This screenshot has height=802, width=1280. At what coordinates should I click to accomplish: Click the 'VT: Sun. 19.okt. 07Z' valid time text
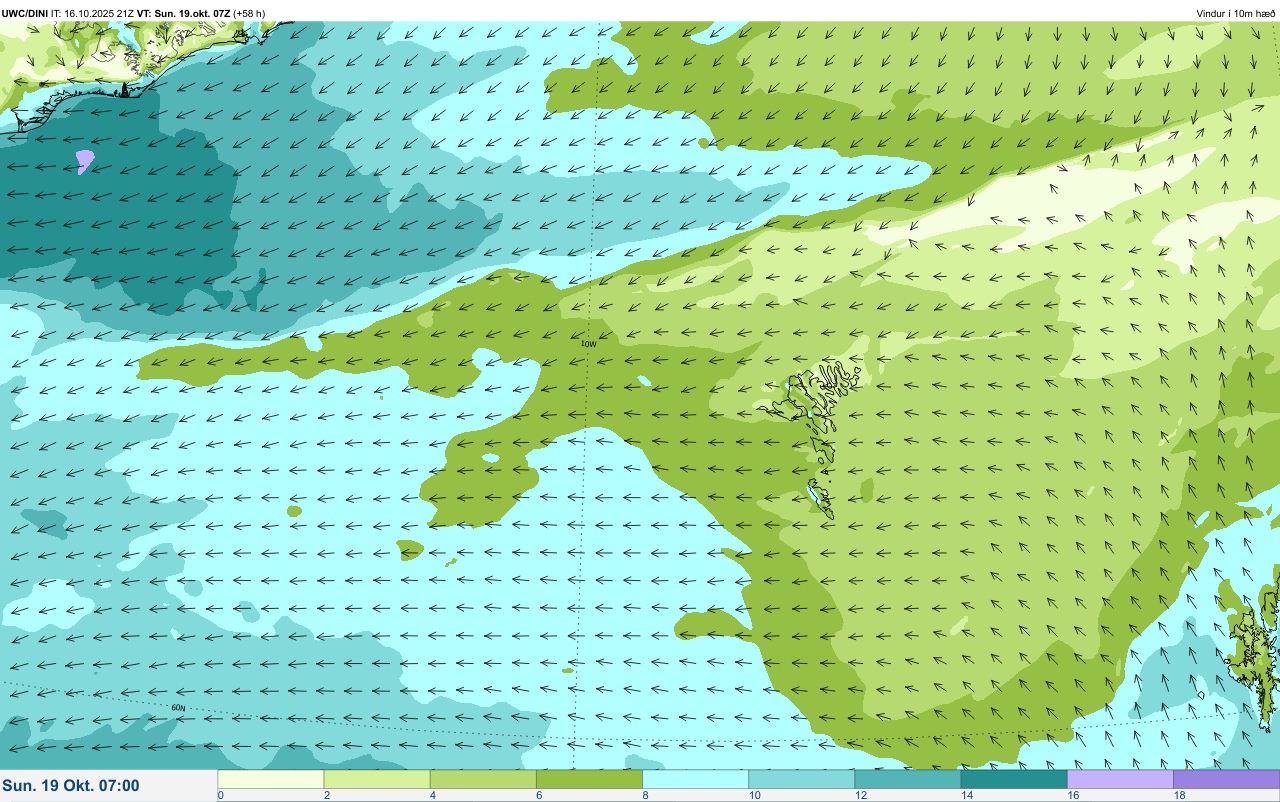click(x=185, y=14)
